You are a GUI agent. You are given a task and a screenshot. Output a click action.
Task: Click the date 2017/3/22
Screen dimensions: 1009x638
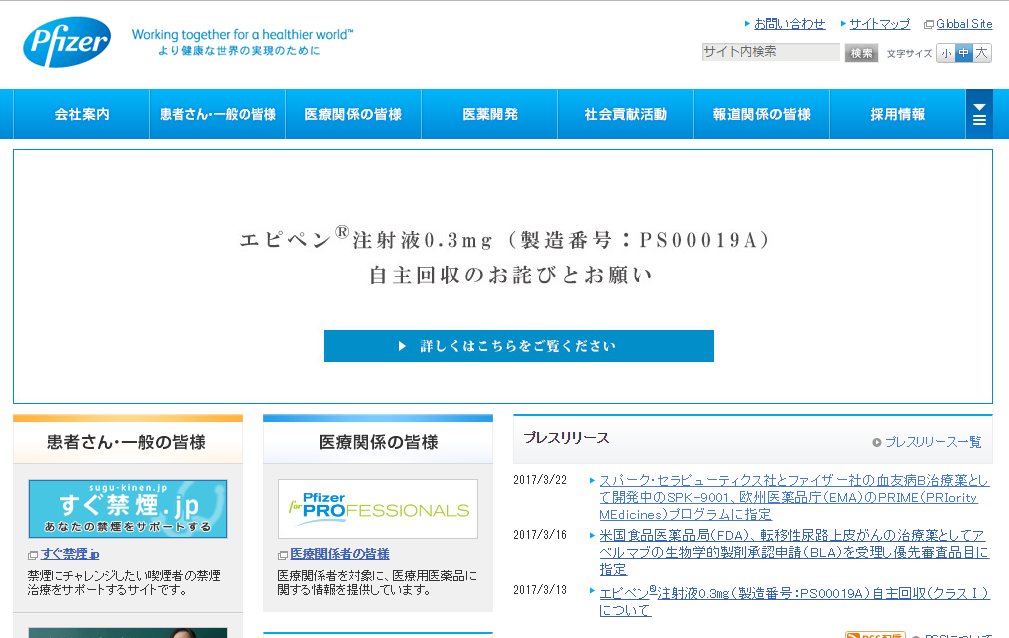point(540,480)
